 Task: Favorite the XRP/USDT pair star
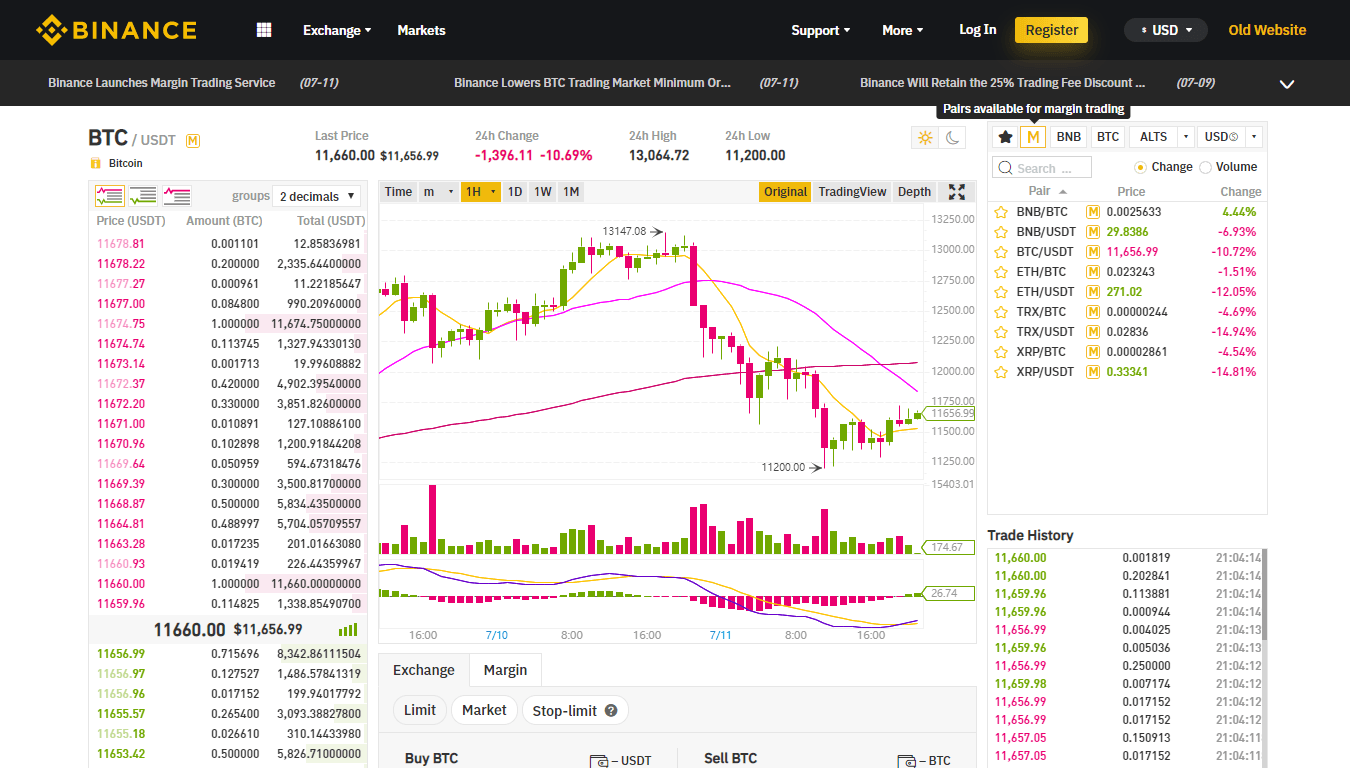pyautogui.click(x=999, y=372)
